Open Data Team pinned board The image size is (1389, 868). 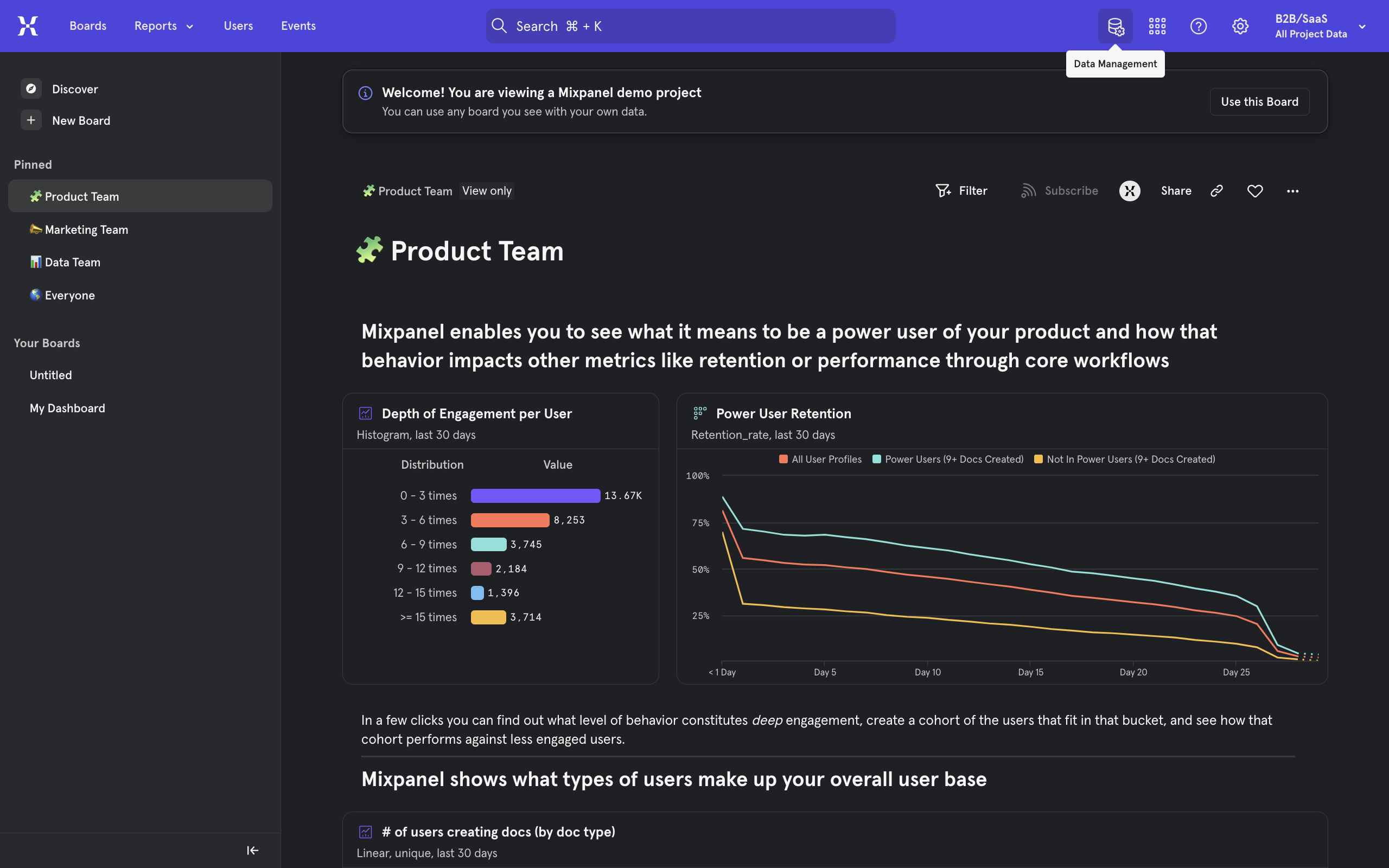pos(140,262)
